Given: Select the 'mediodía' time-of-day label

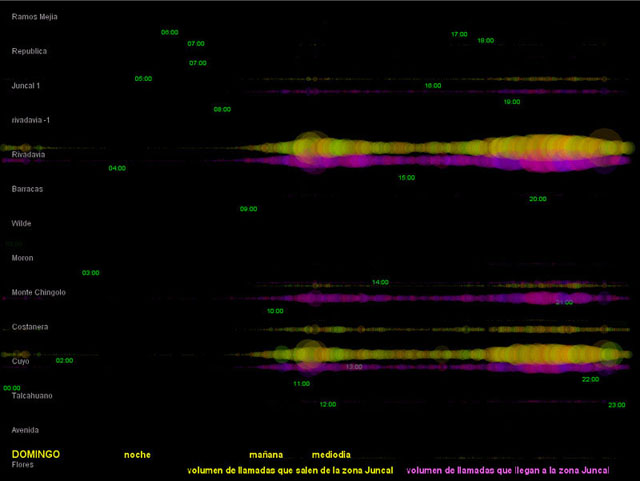Looking at the screenshot, I should tap(331, 455).
